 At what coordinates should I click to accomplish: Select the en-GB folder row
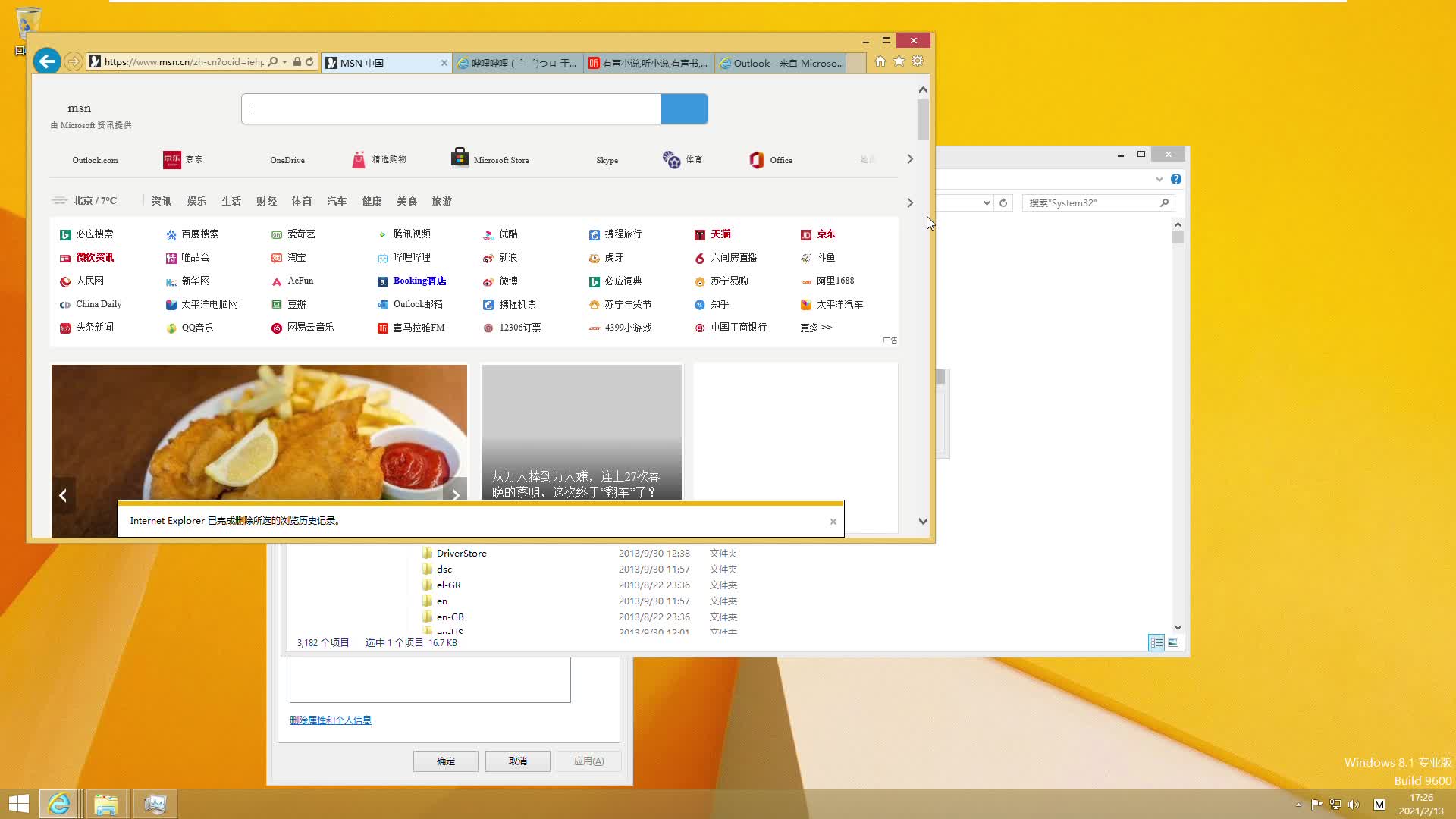pyautogui.click(x=580, y=617)
